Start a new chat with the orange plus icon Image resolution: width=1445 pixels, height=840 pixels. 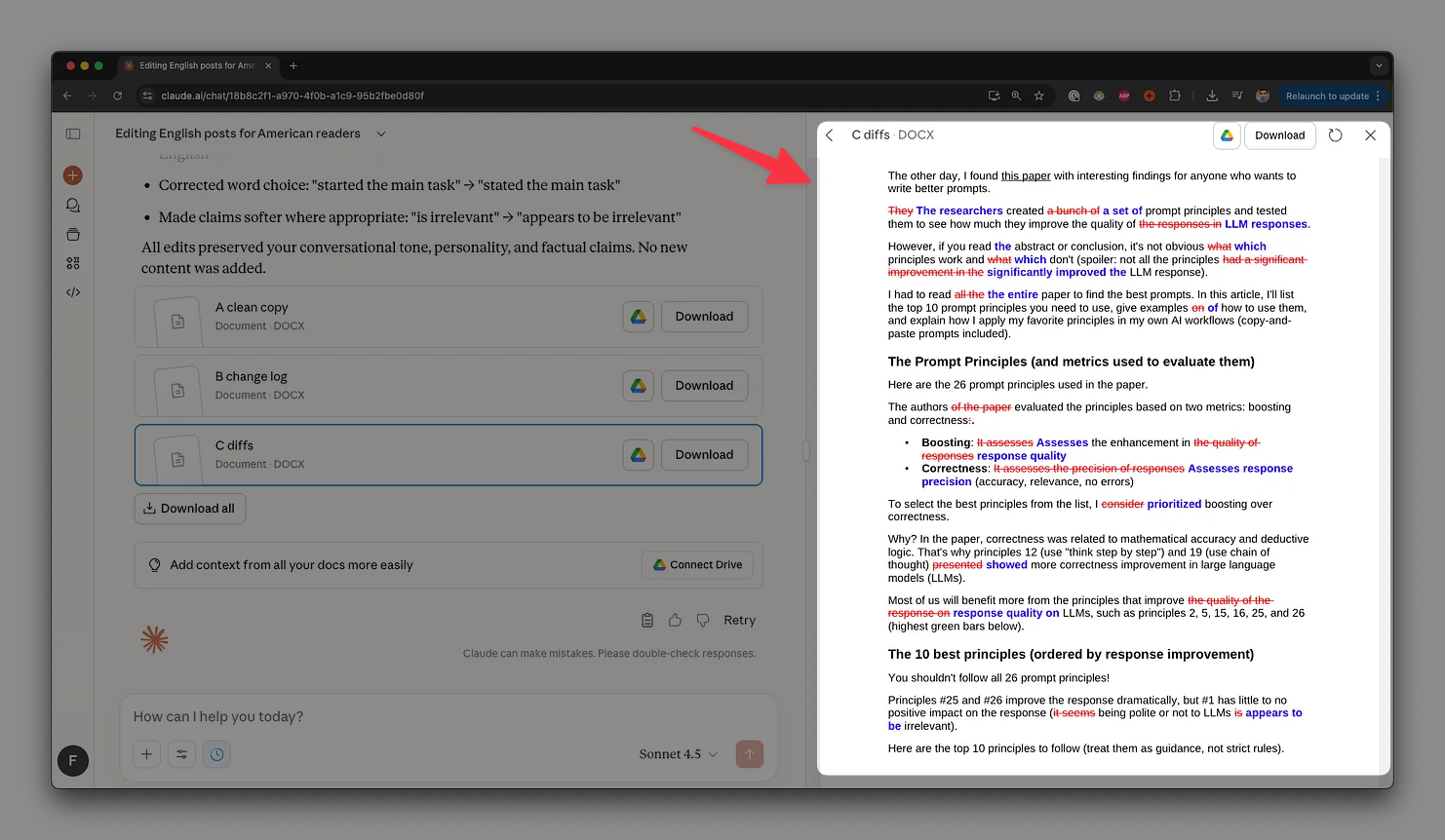click(x=73, y=175)
